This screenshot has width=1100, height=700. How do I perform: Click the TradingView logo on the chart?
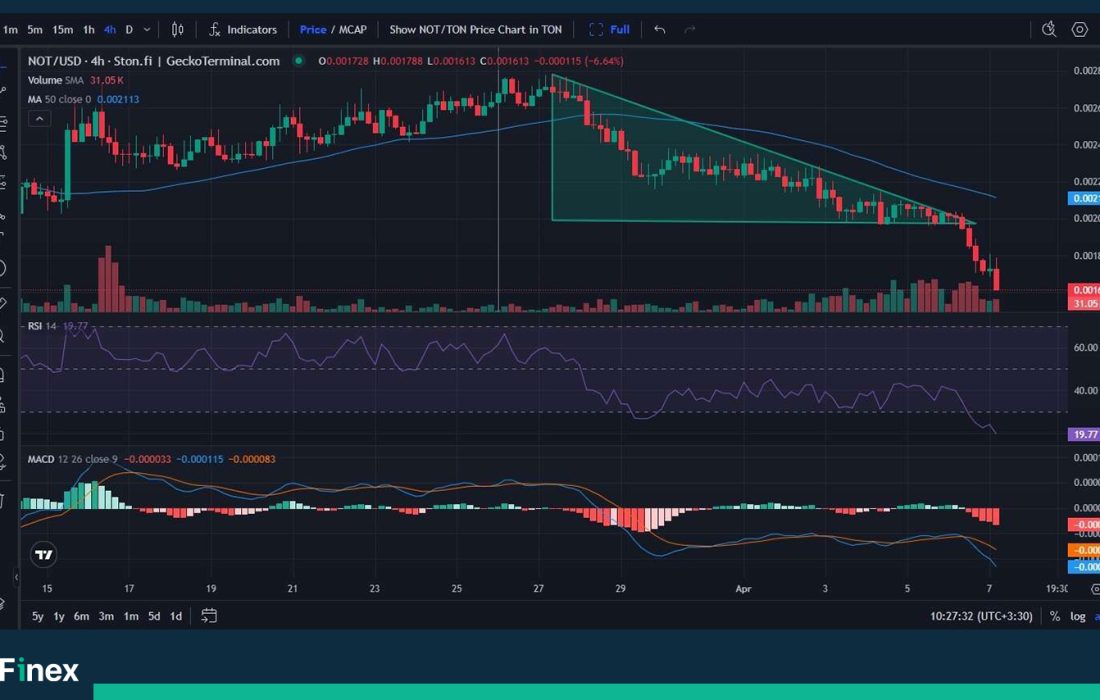tap(43, 555)
